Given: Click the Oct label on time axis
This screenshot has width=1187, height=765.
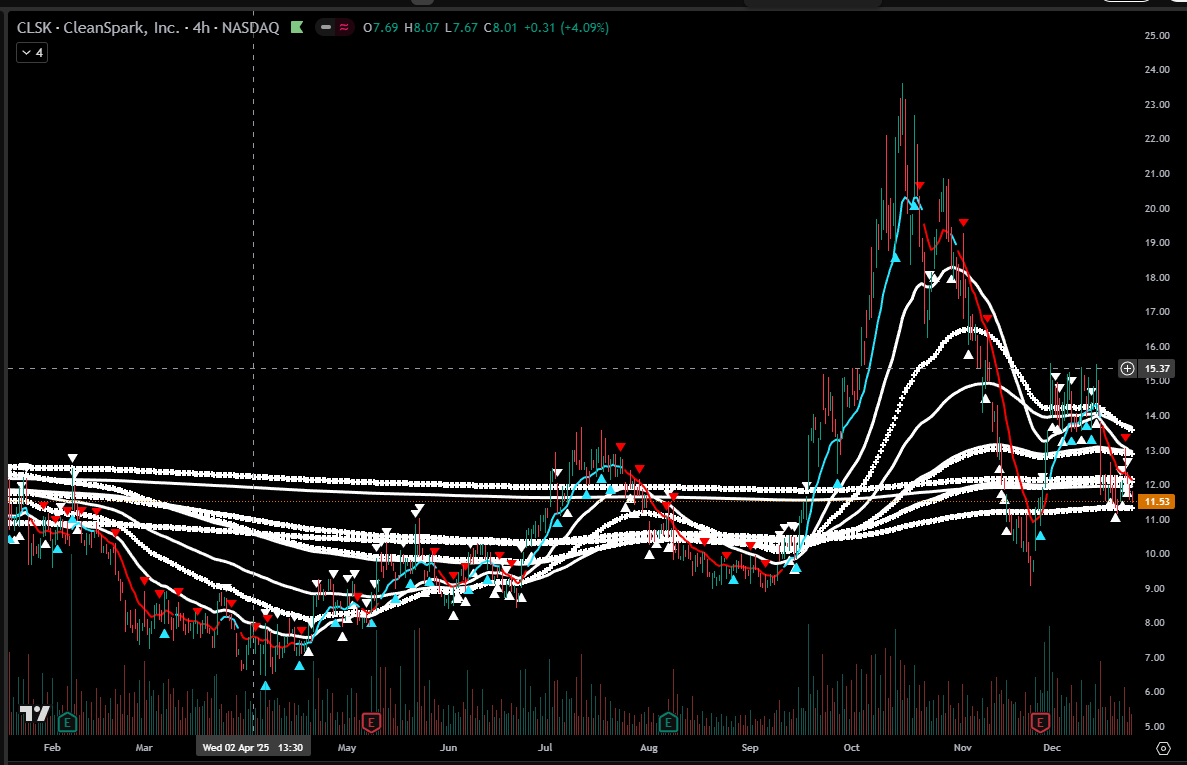Looking at the screenshot, I should (852, 748).
